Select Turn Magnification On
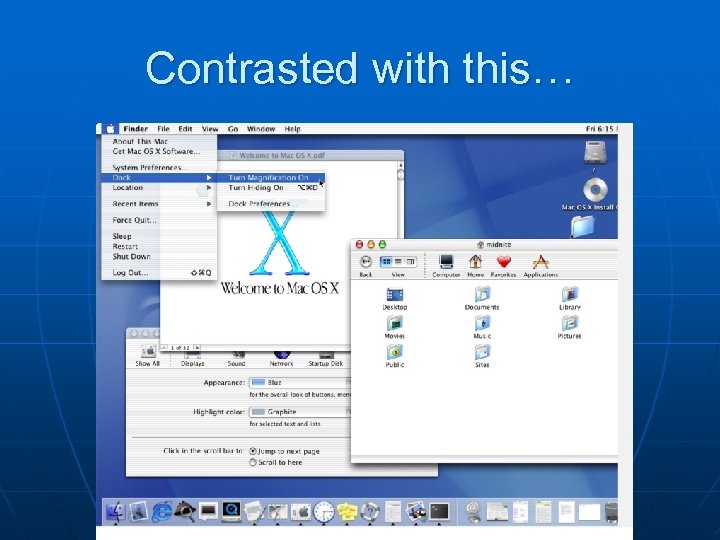The height and width of the screenshot is (540, 720). pos(271,178)
